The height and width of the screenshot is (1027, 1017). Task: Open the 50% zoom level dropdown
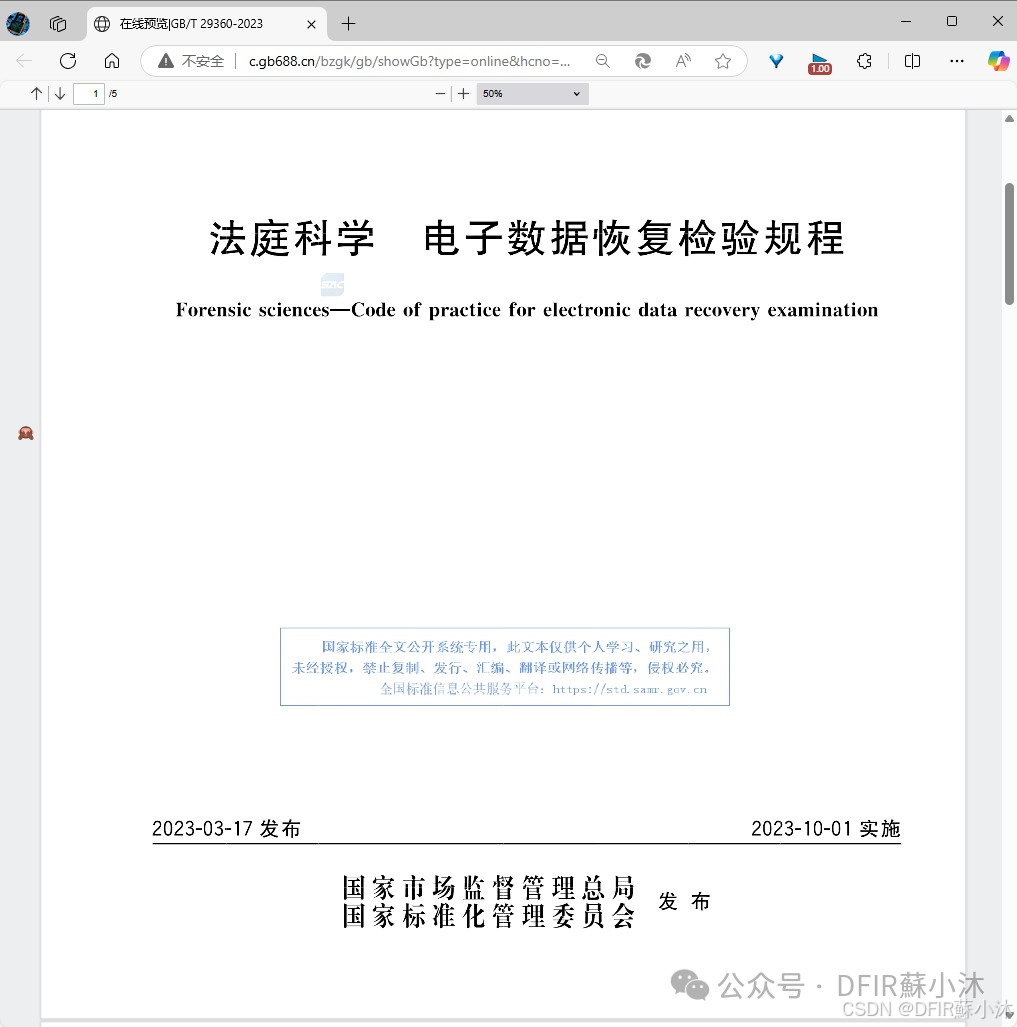532,94
